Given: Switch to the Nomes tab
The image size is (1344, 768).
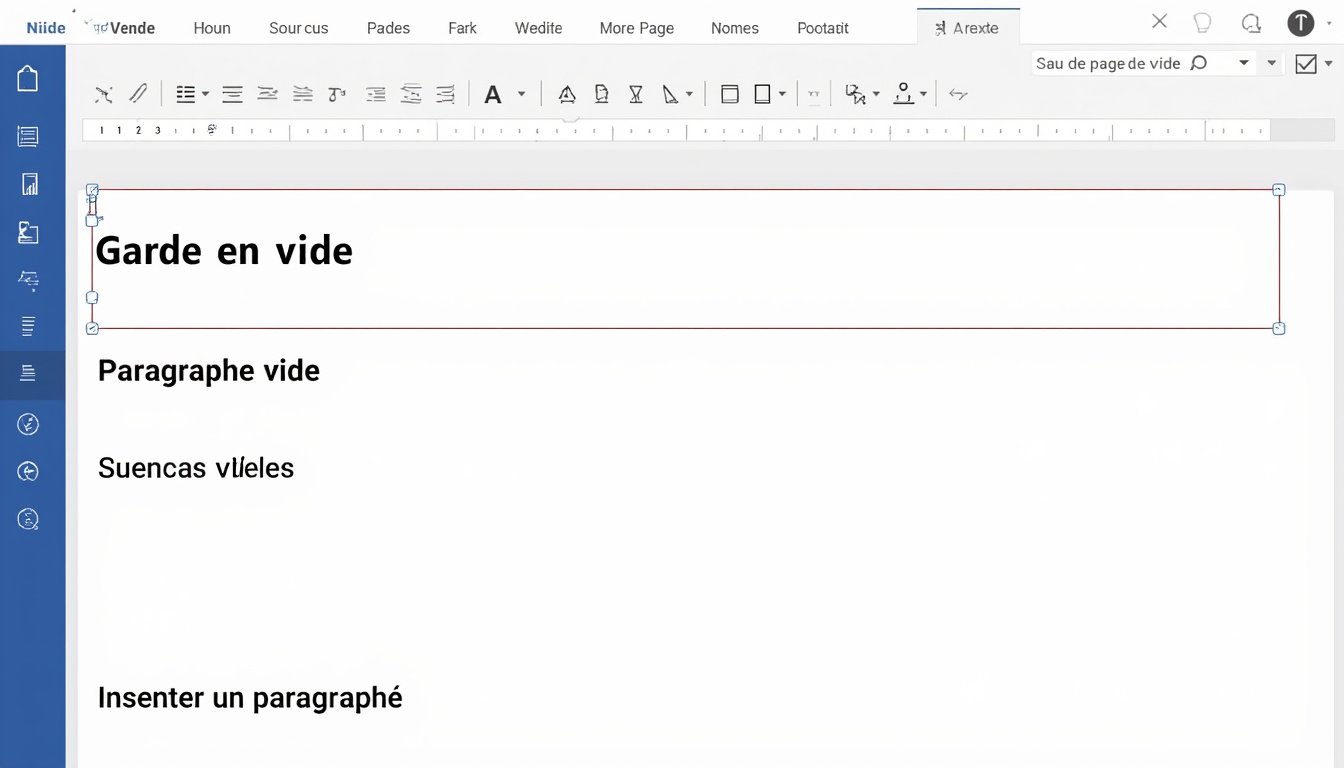Looking at the screenshot, I should click(x=735, y=28).
